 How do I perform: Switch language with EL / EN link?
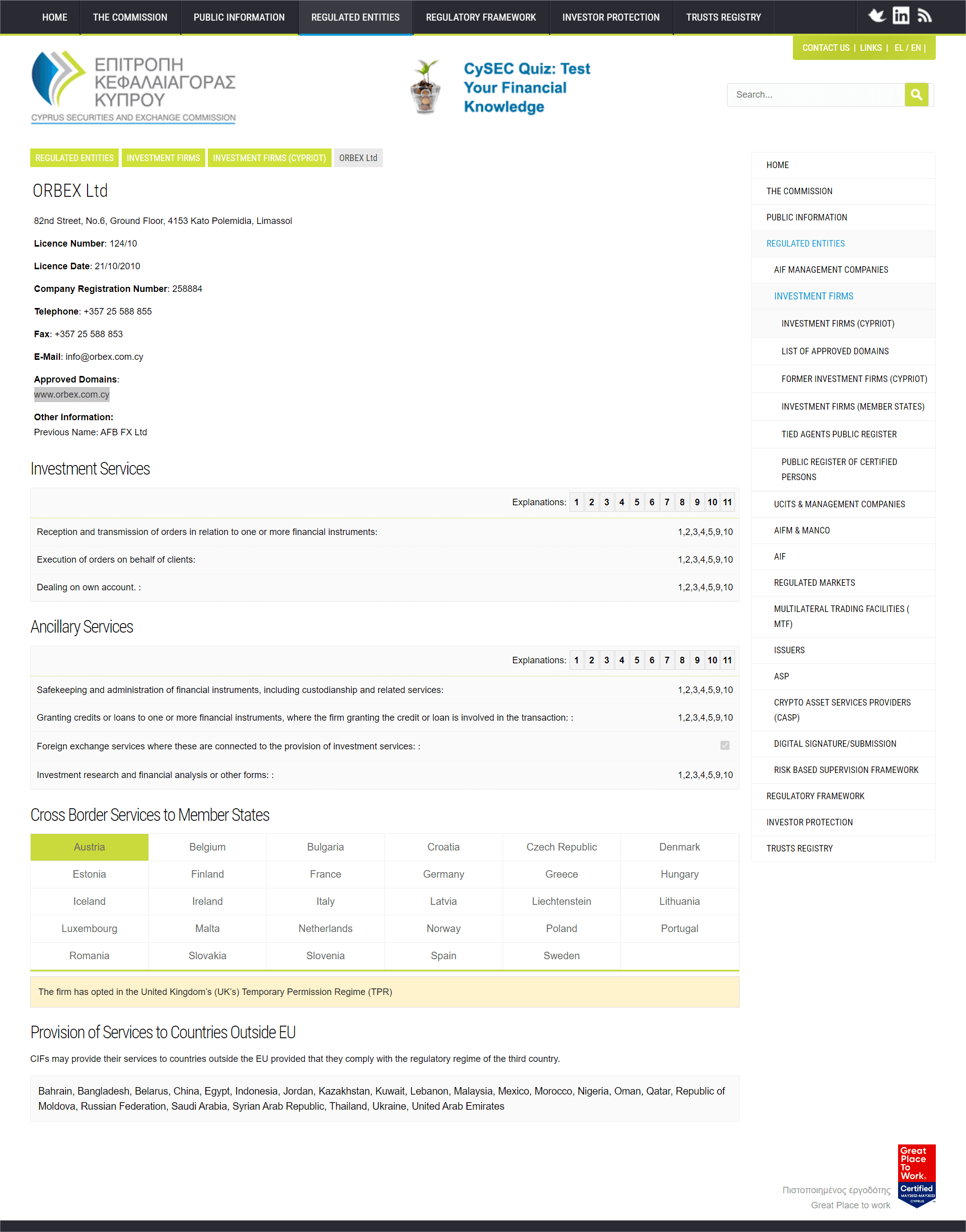pyautogui.click(x=907, y=48)
